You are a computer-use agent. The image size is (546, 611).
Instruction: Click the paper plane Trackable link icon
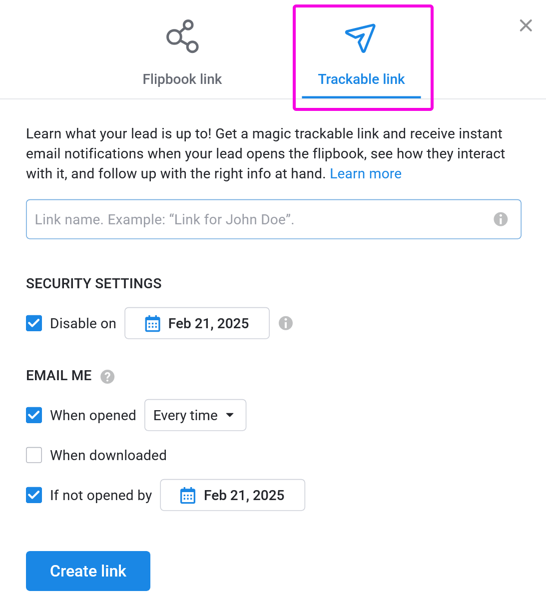tap(360, 37)
